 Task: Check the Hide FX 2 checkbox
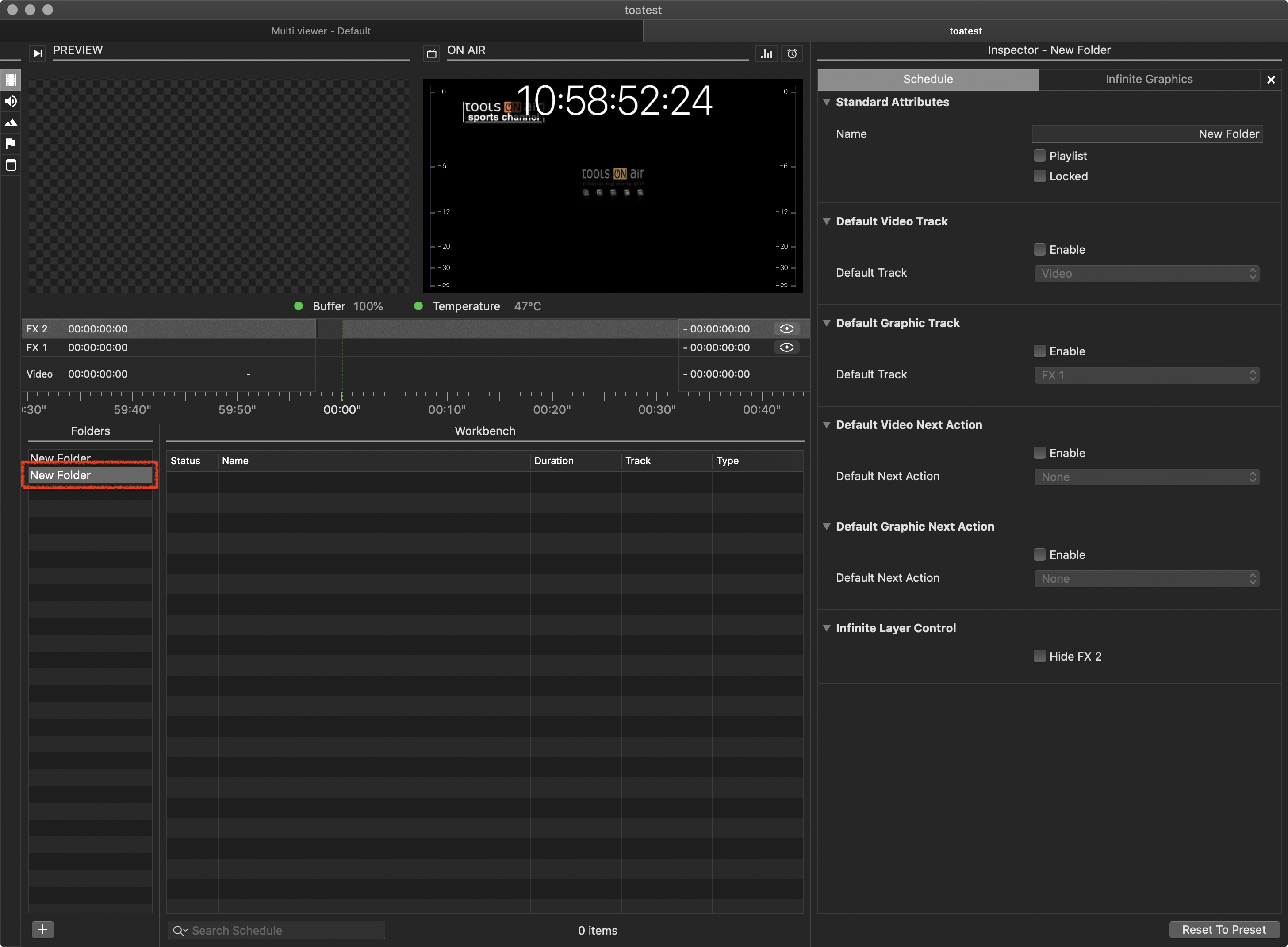tap(1039, 656)
